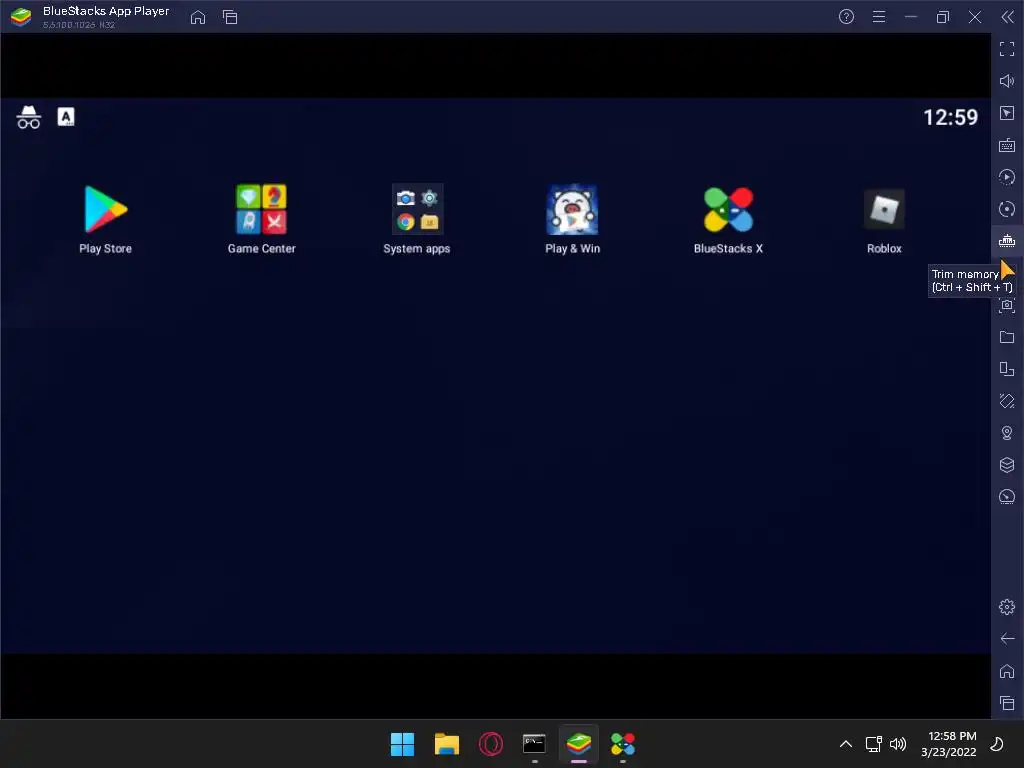Click the Android home icon in sidebar
Screen dimensions: 1024x768
pos(1007,671)
